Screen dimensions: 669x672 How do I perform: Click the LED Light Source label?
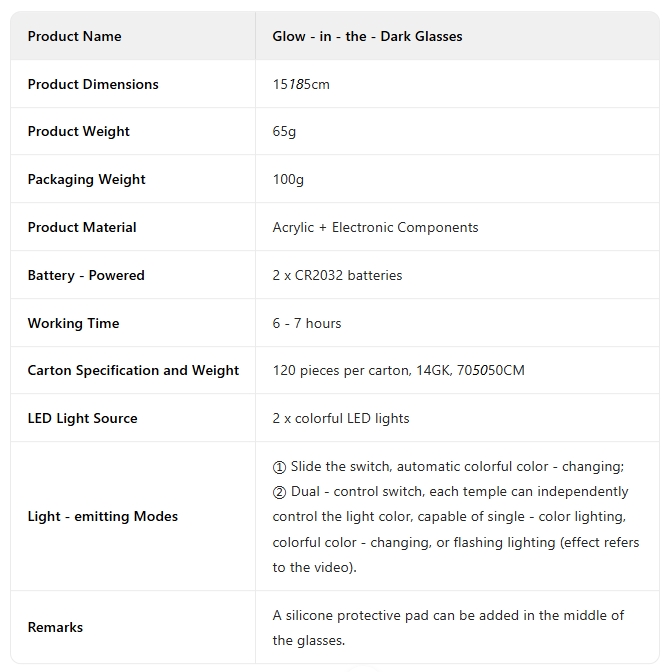83,418
